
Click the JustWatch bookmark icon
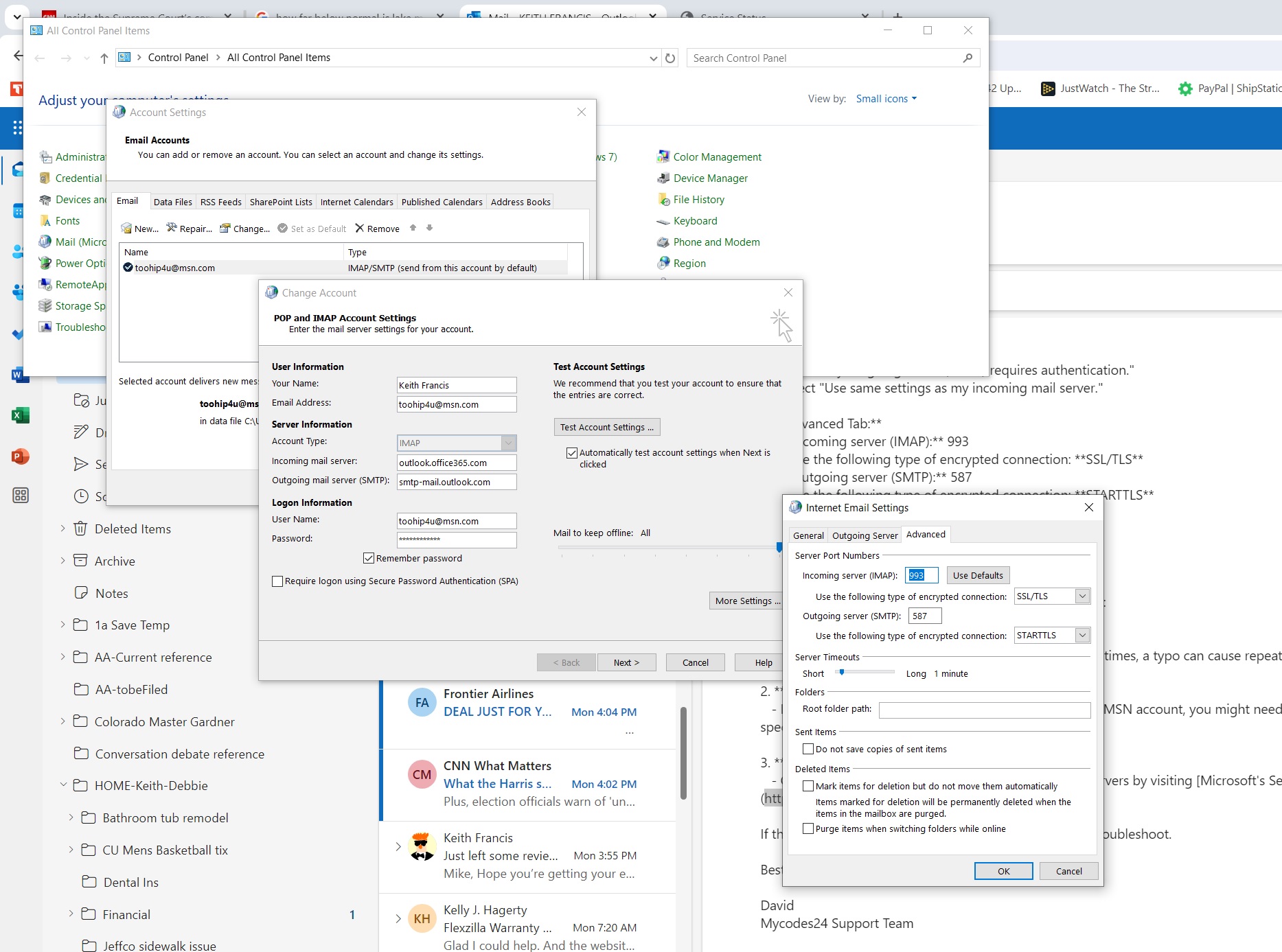[x=1048, y=89]
